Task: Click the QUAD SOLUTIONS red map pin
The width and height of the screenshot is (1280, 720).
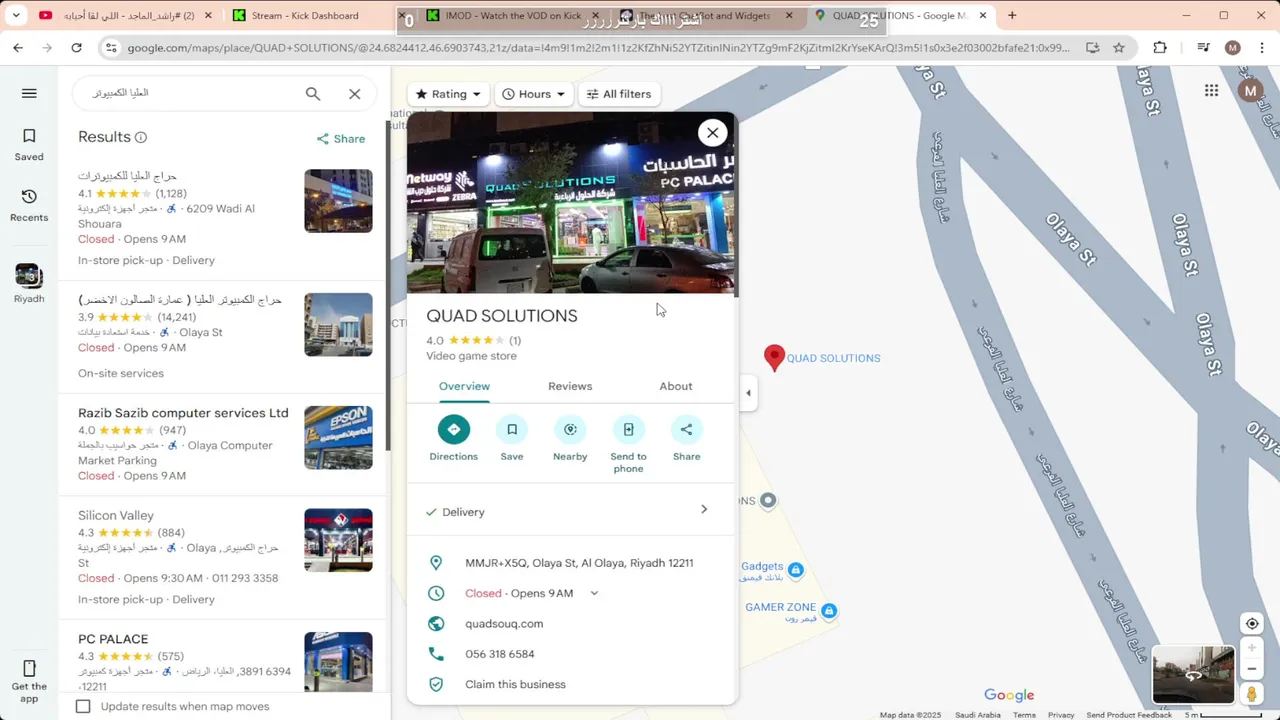Action: click(x=774, y=357)
